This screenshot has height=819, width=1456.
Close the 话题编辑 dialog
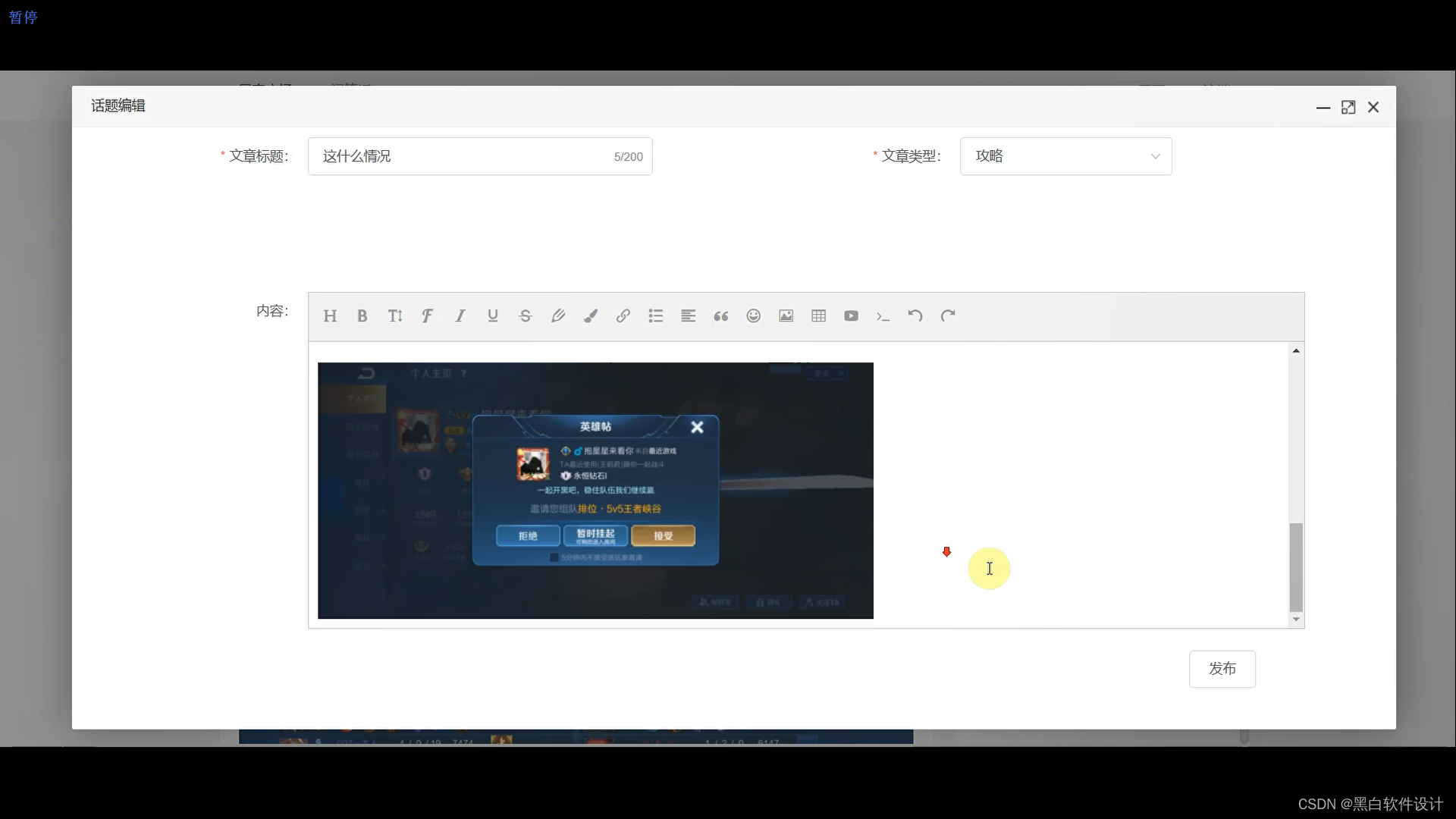(1373, 108)
